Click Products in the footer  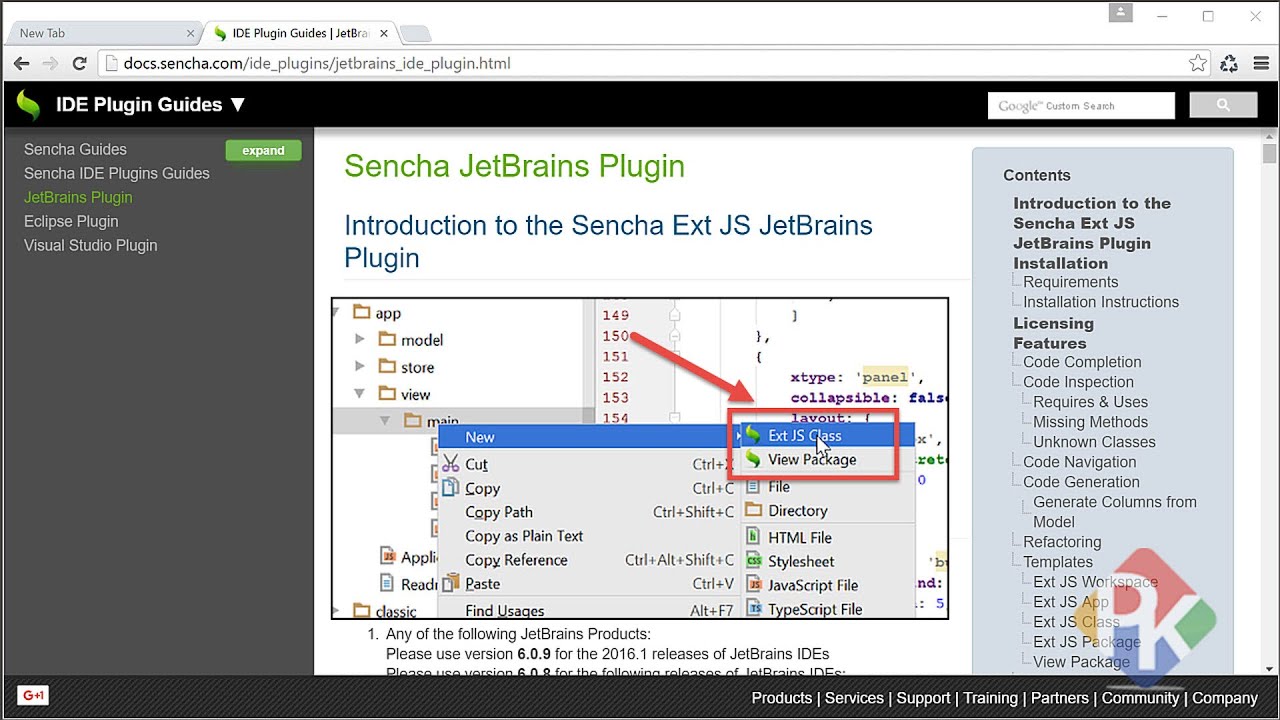pos(782,698)
